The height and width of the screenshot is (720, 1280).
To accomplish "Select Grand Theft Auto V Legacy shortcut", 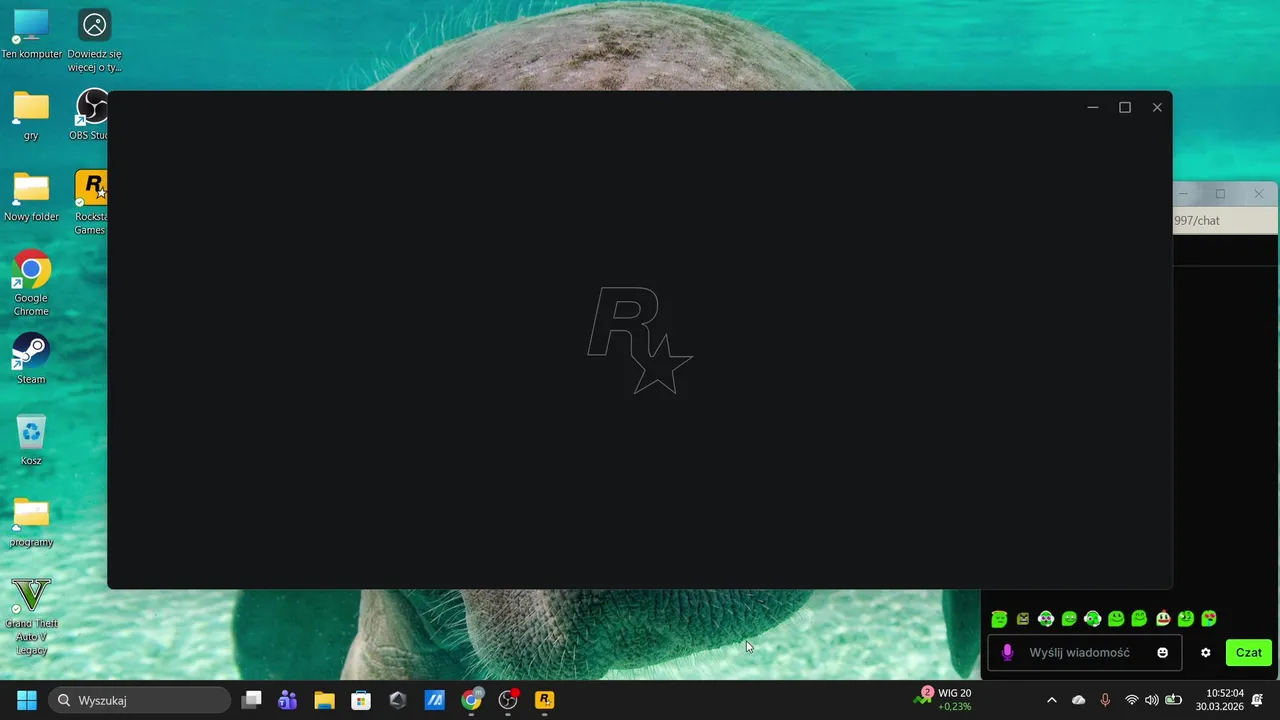I will point(31,617).
